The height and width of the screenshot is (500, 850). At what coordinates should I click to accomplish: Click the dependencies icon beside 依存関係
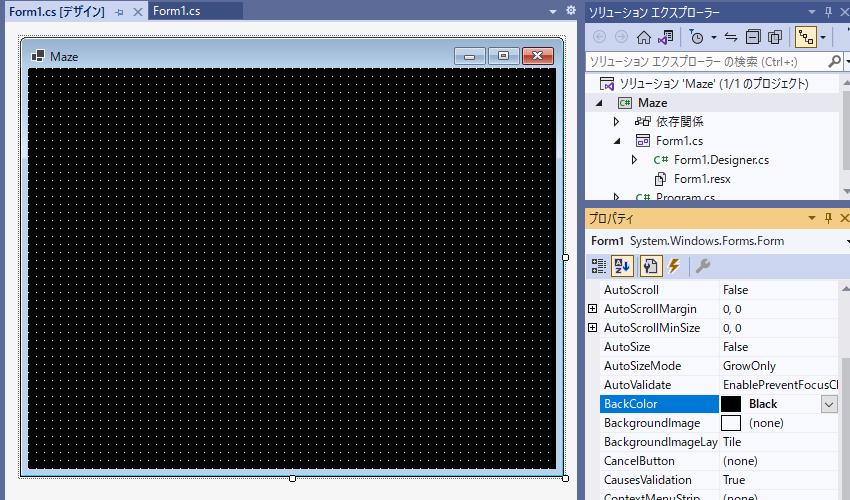pos(642,121)
